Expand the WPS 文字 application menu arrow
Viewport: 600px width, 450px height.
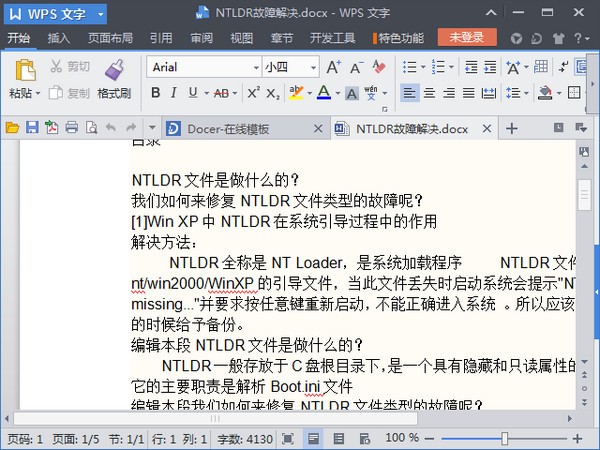pyautogui.click(x=100, y=14)
